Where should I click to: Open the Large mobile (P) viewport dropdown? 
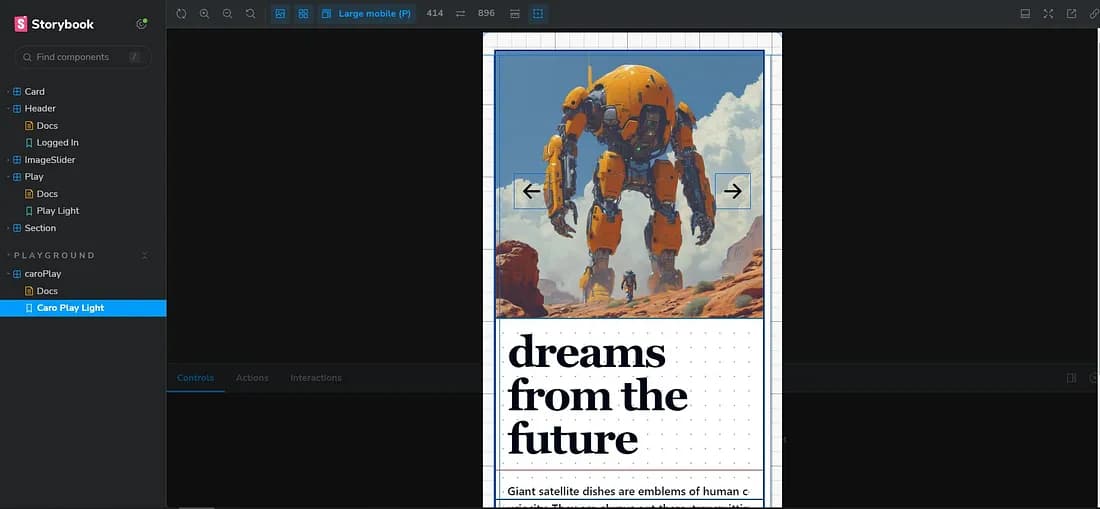367,14
